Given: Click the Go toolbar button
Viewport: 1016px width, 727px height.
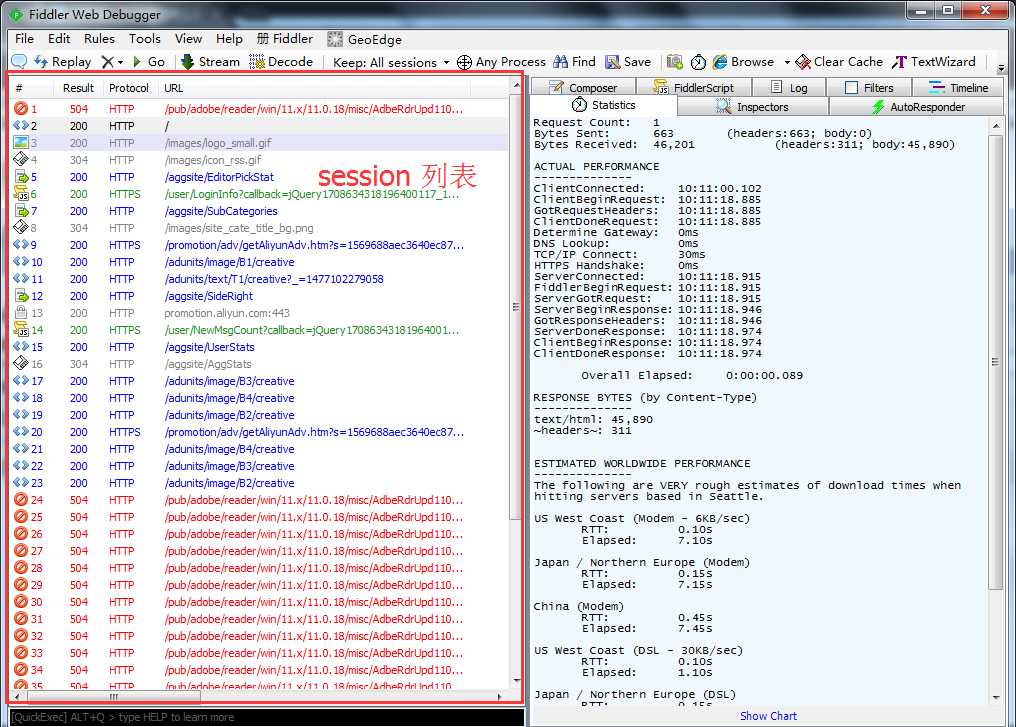Looking at the screenshot, I should tap(149, 62).
